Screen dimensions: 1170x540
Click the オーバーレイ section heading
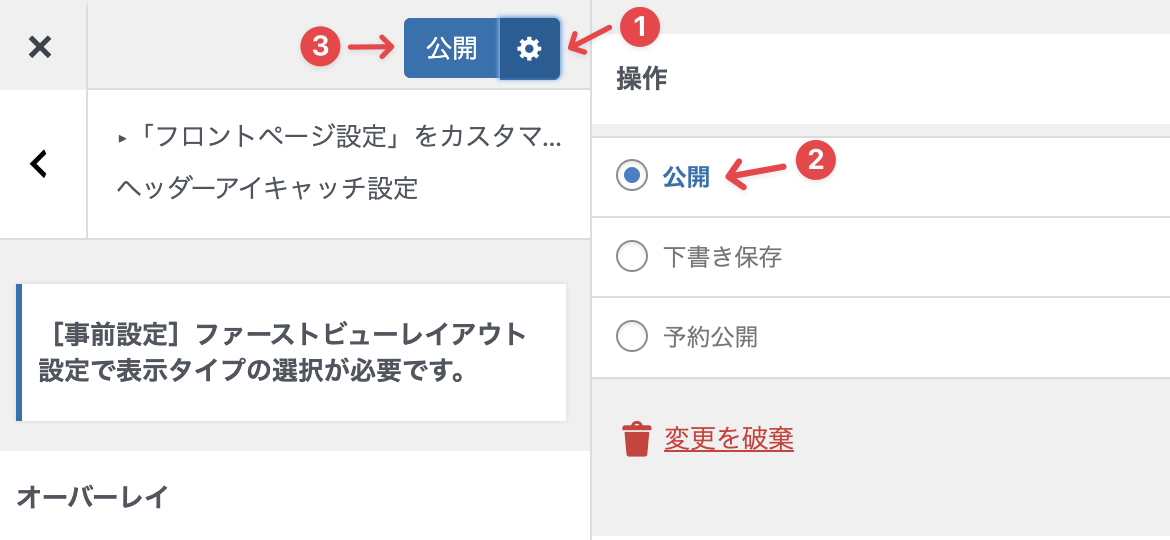click(x=92, y=496)
